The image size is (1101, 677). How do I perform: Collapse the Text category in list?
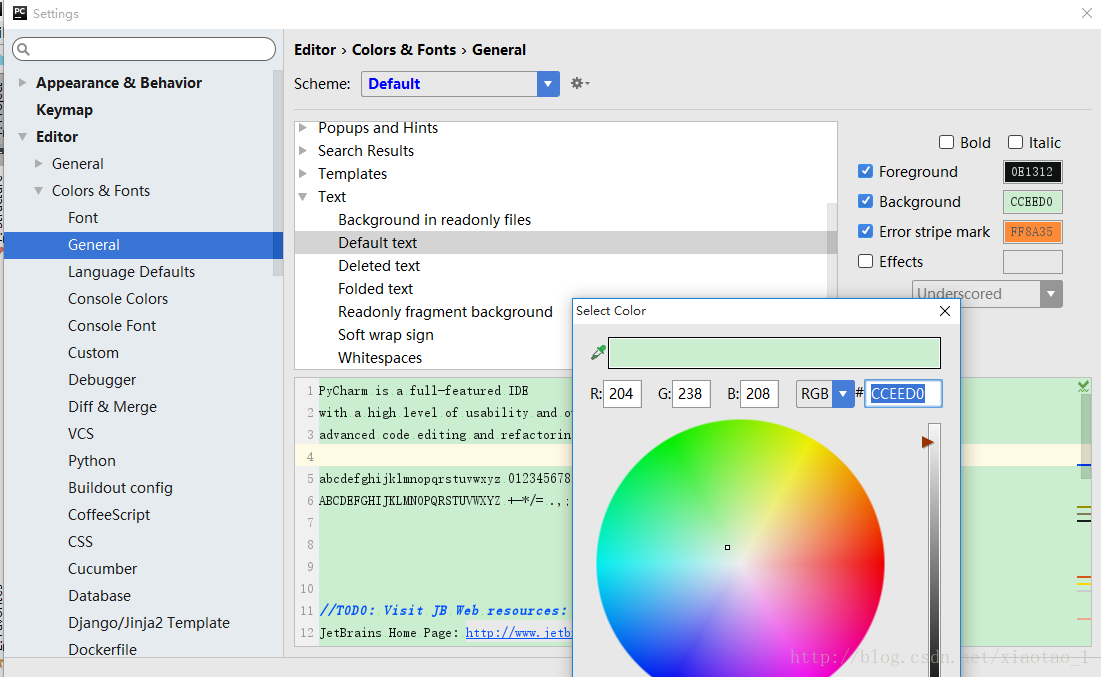(x=303, y=197)
